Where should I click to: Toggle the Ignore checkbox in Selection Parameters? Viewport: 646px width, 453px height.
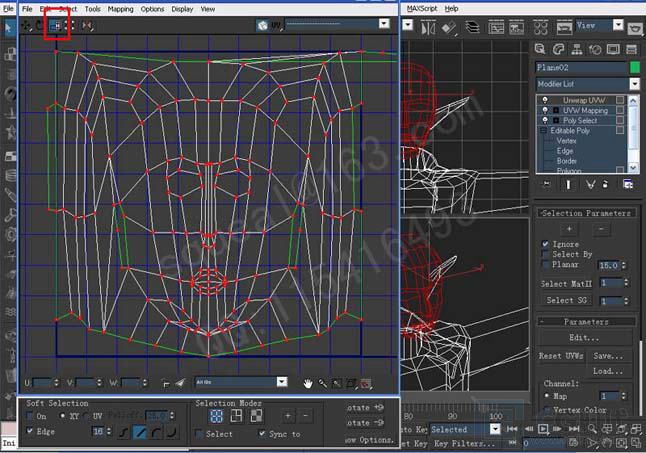[545, 244]
